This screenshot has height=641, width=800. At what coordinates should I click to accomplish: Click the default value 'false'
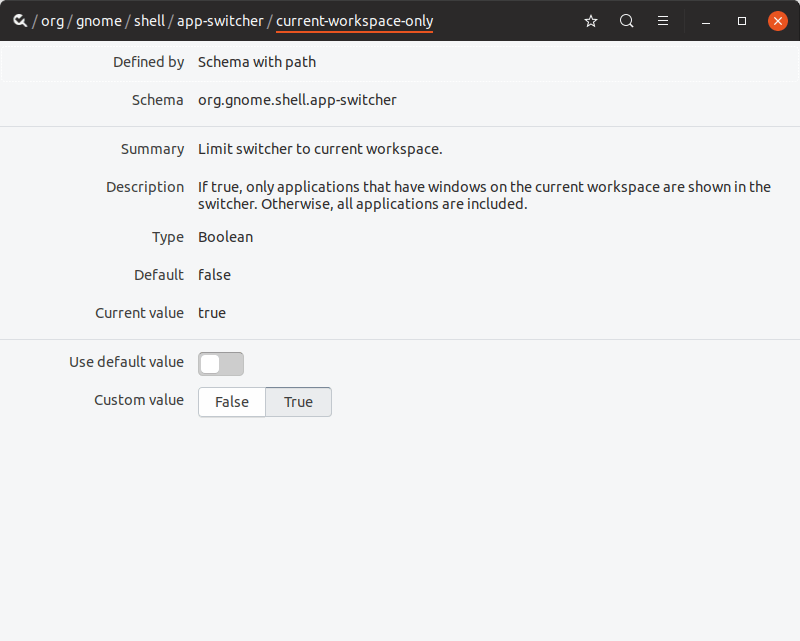tap(214, 275)
